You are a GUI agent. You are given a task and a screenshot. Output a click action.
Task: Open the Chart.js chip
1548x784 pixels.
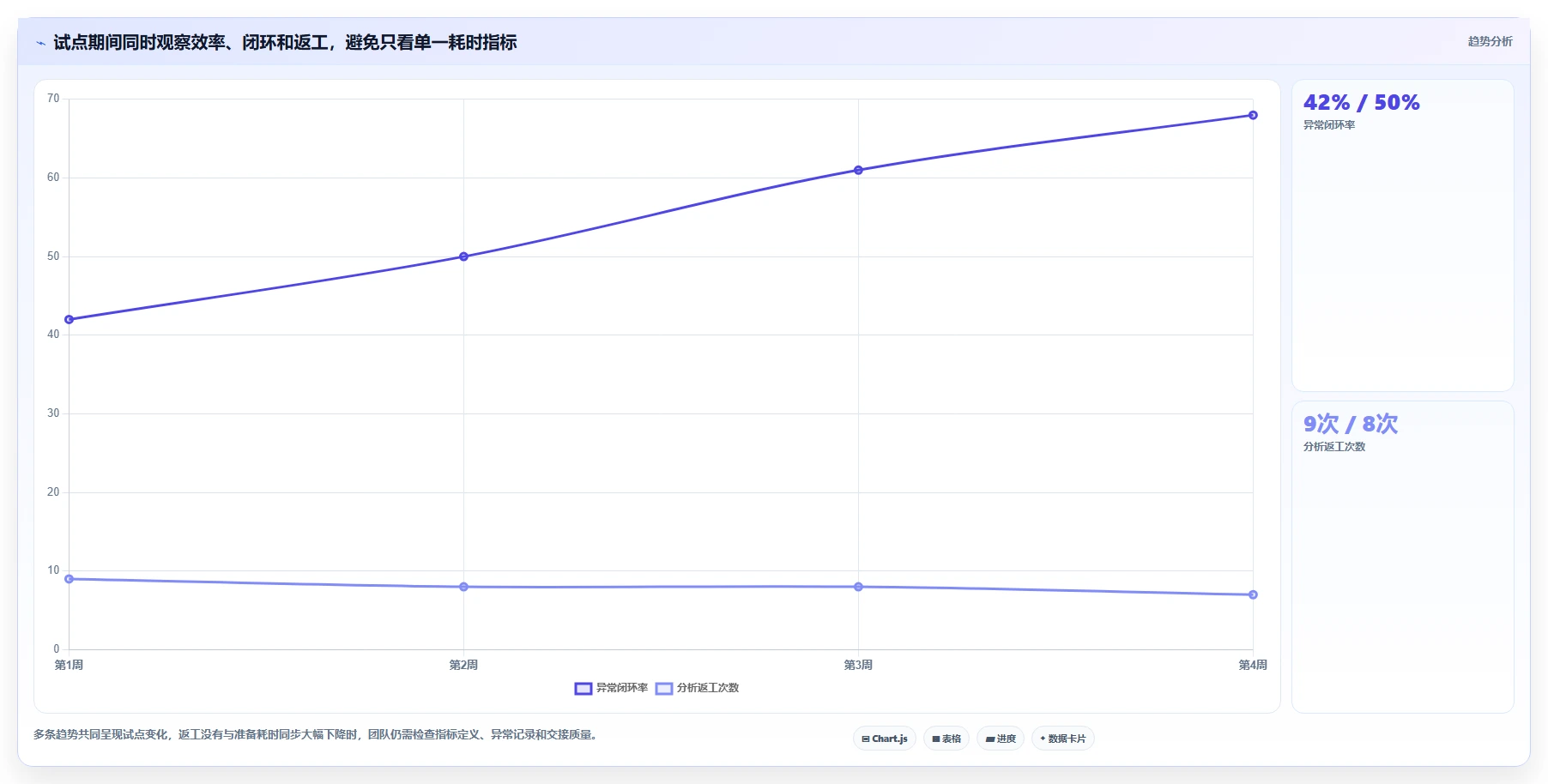(x=885, y=739)
